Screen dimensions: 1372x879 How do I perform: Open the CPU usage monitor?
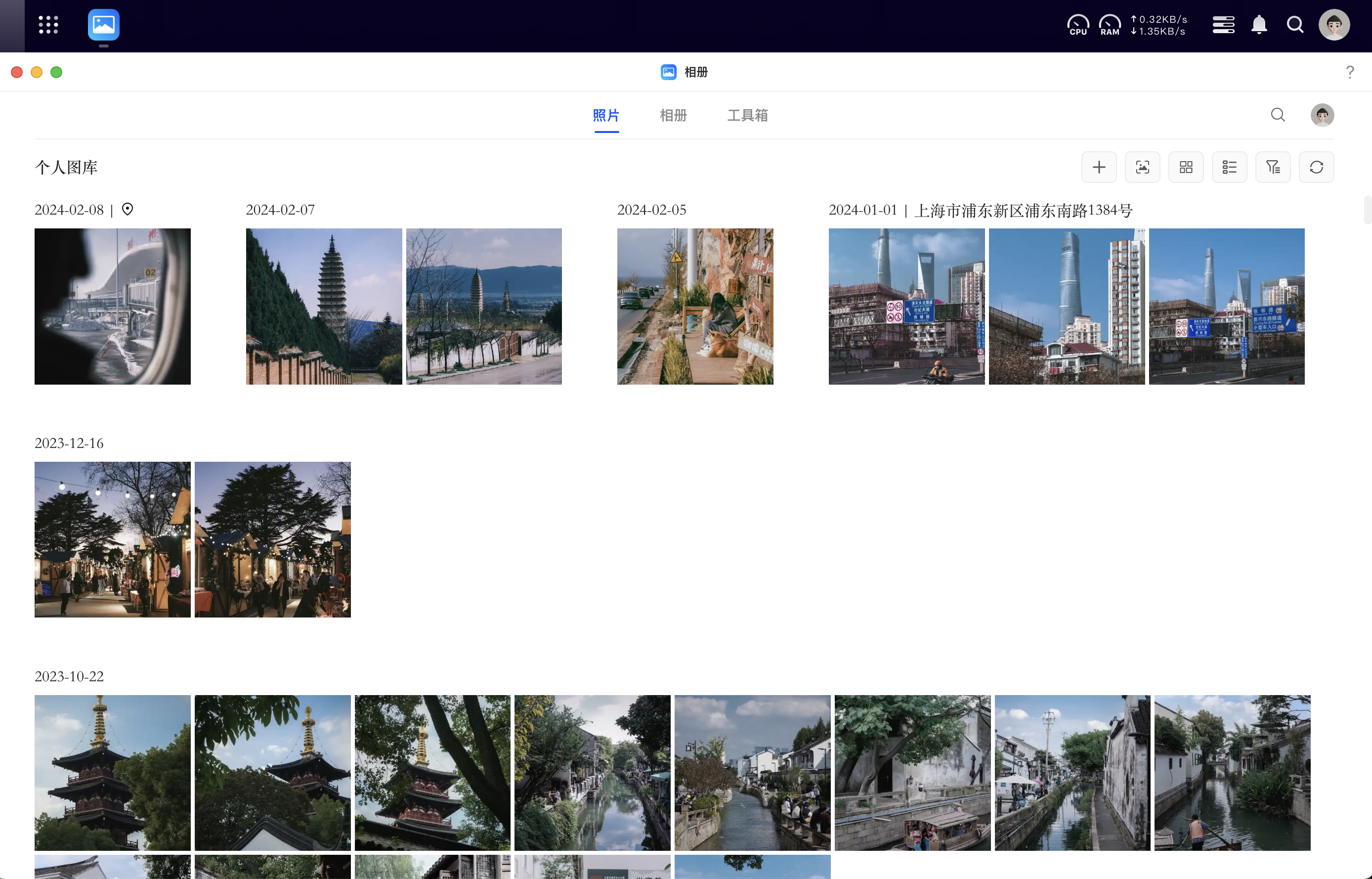pyautogui.click(x=1077, y=25)
